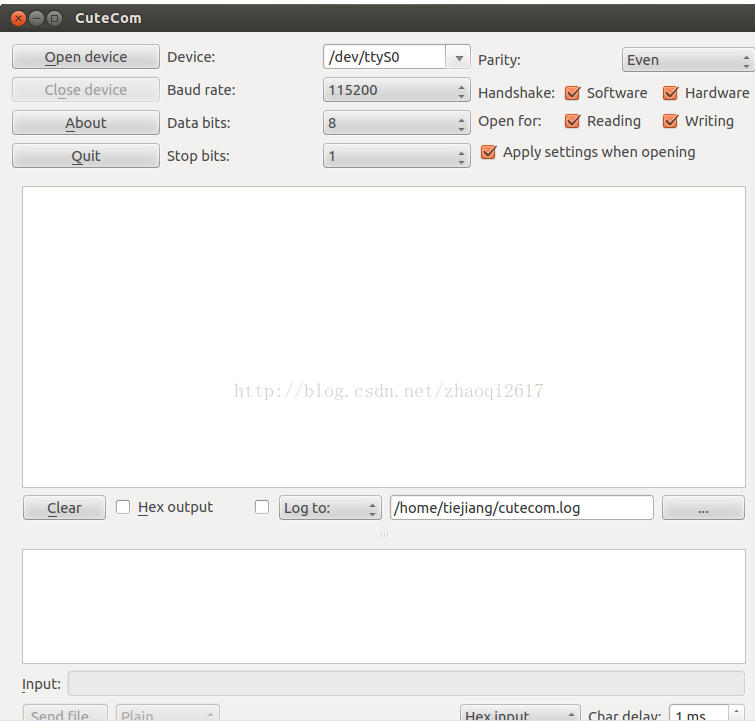The height and width of the screenshot is (721, 755).
Task: Click the log file path field
Action: click(x=521, y=508)
